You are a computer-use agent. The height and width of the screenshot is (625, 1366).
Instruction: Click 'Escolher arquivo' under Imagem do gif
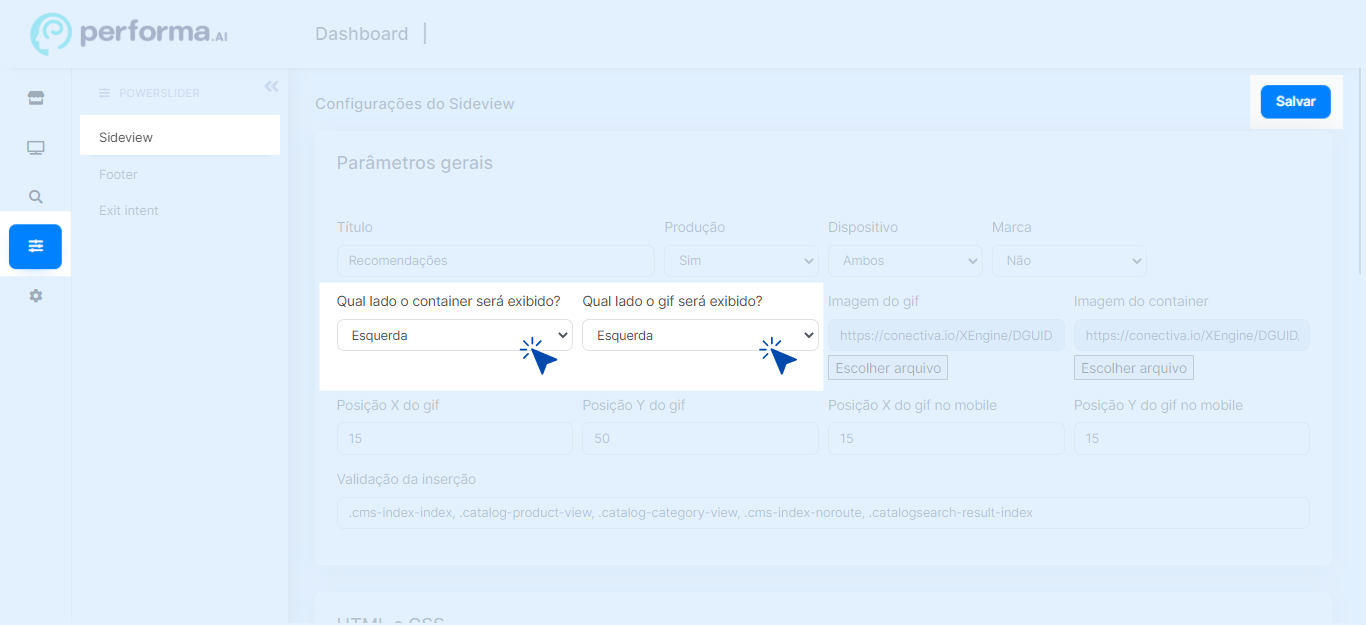pos(888,368)
